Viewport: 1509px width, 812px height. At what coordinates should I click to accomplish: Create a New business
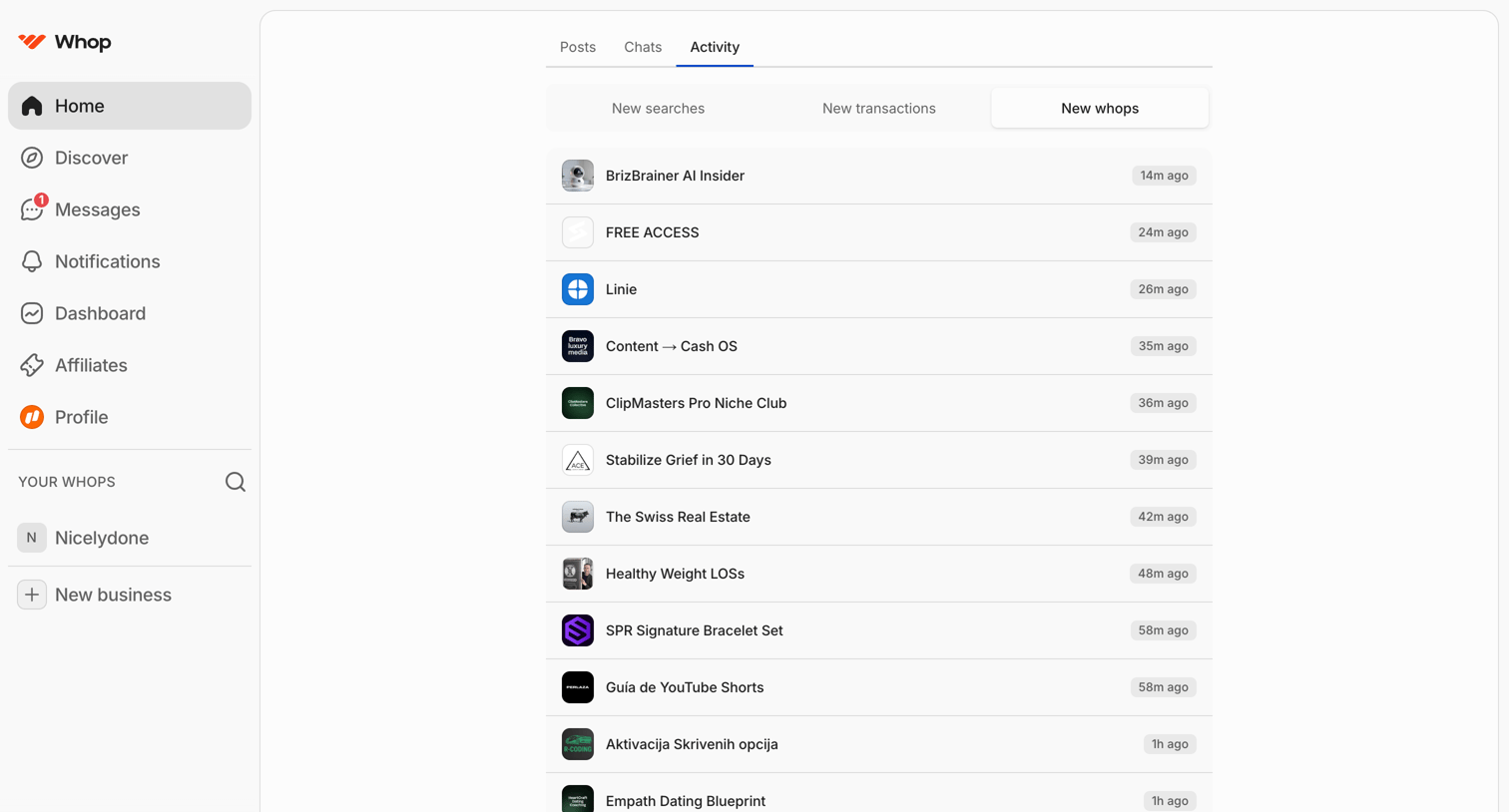pos(130,595)
